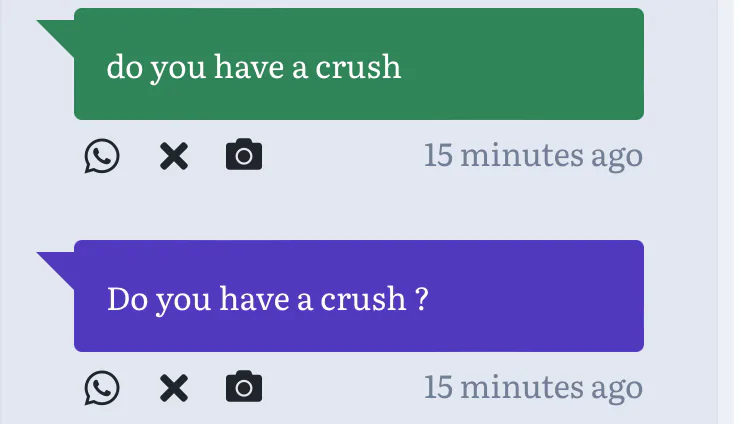Click the empty right side of purple bubble
Viewport: 750px width, 424px height.
pyautogui.click(x=550, y=296)
